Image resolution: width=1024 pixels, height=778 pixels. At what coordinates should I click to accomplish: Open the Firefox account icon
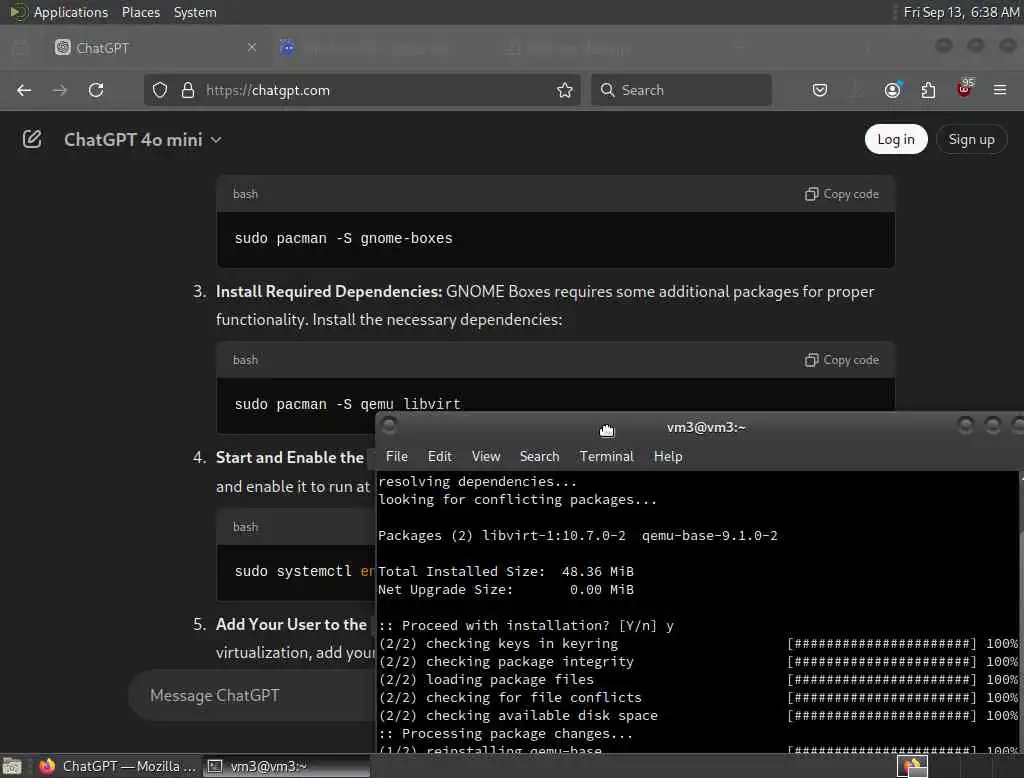[892, 90]
